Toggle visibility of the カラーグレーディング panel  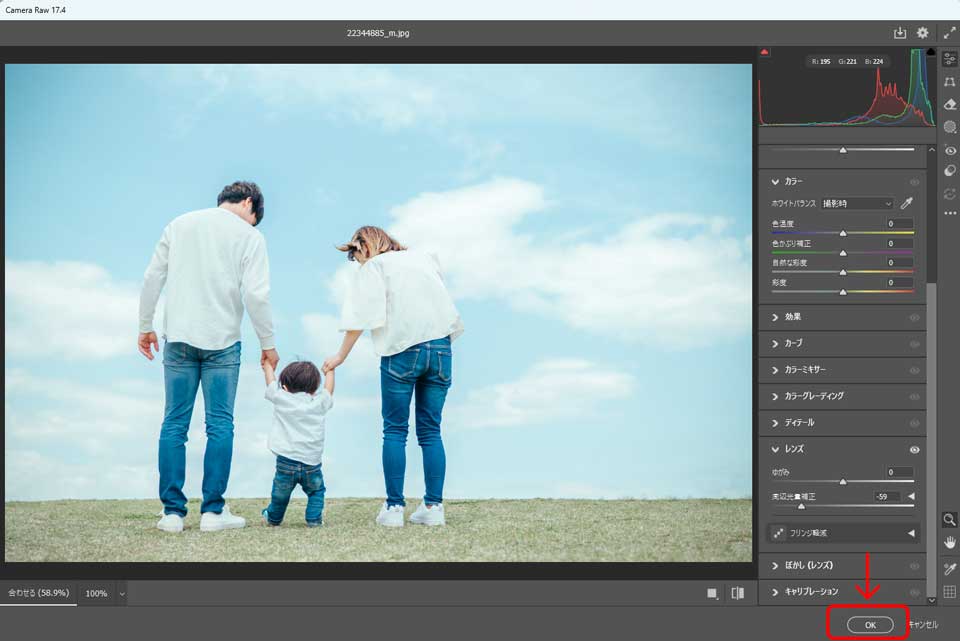pos(914,397)
